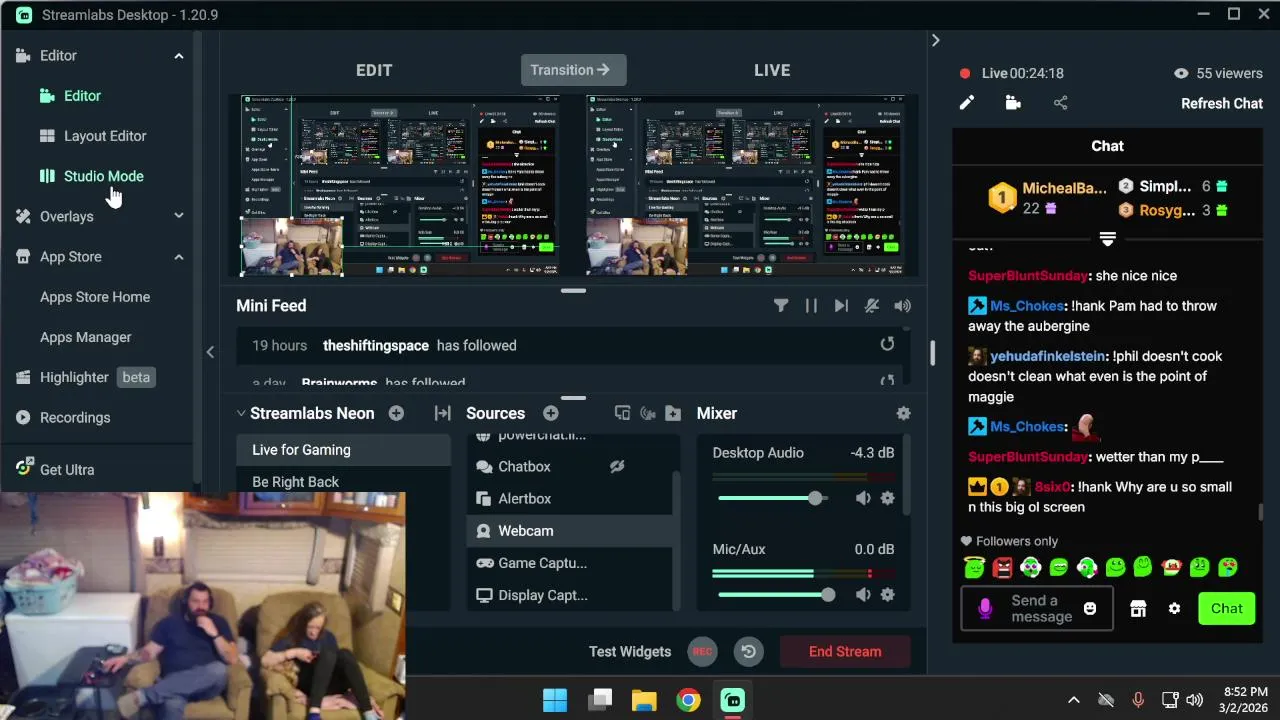Viewport: 1280px width, 720px height.
Task: Open the emoji picker in chat input
Action: tap(1090, 609)
